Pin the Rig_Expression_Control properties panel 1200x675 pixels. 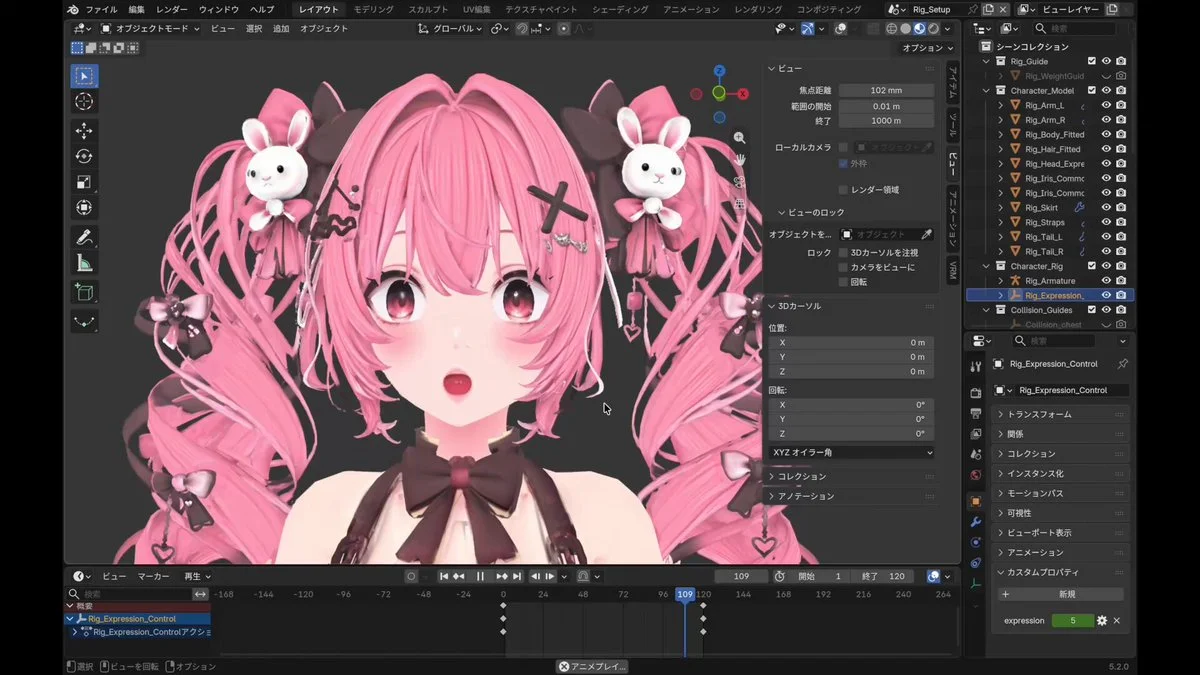pyautogui.click(x=1122, y=364)
